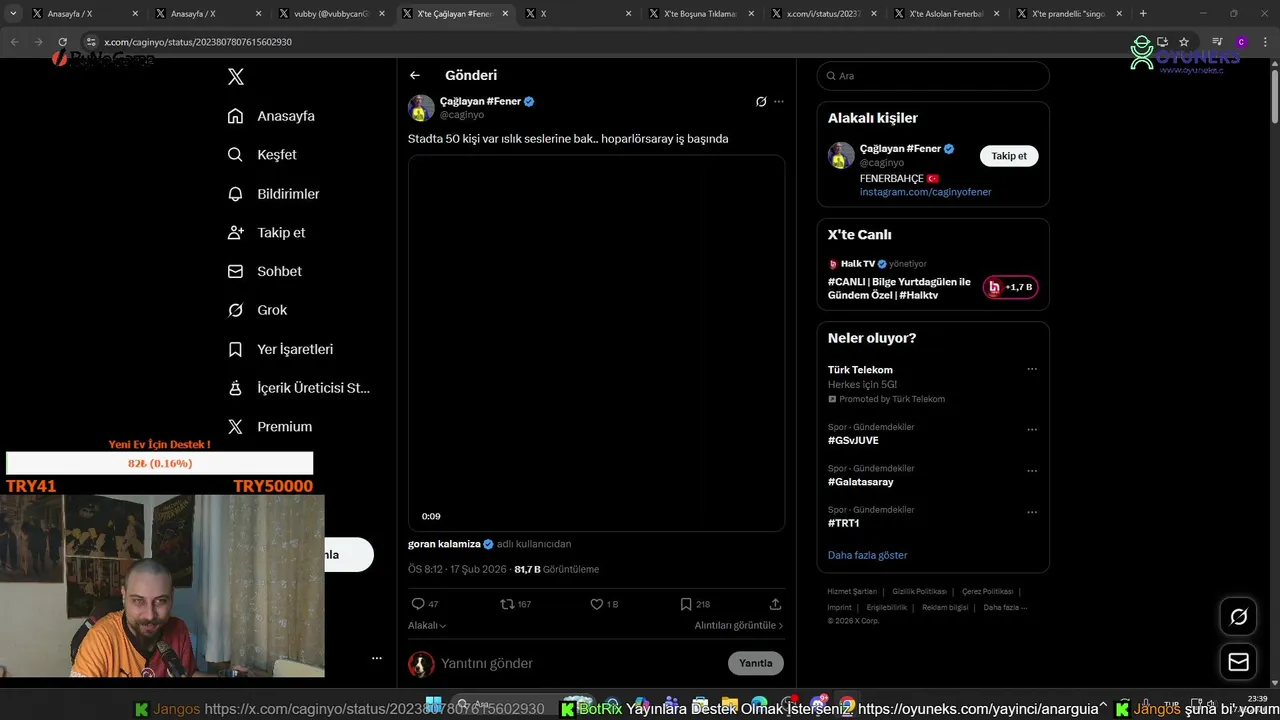Bookmark the post, 218 count
1280x720 pixels.
coord(695,604)
